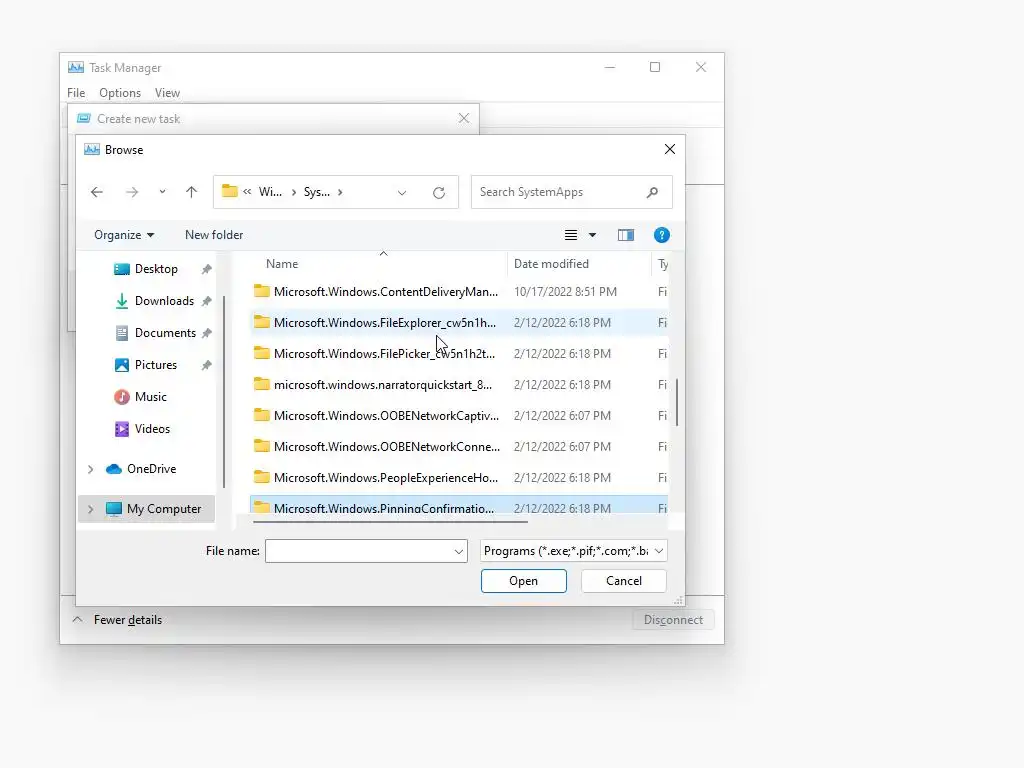The image size is (1024, 768).
Task: Change view with the view icon
Action: click(x=571, y=235)
